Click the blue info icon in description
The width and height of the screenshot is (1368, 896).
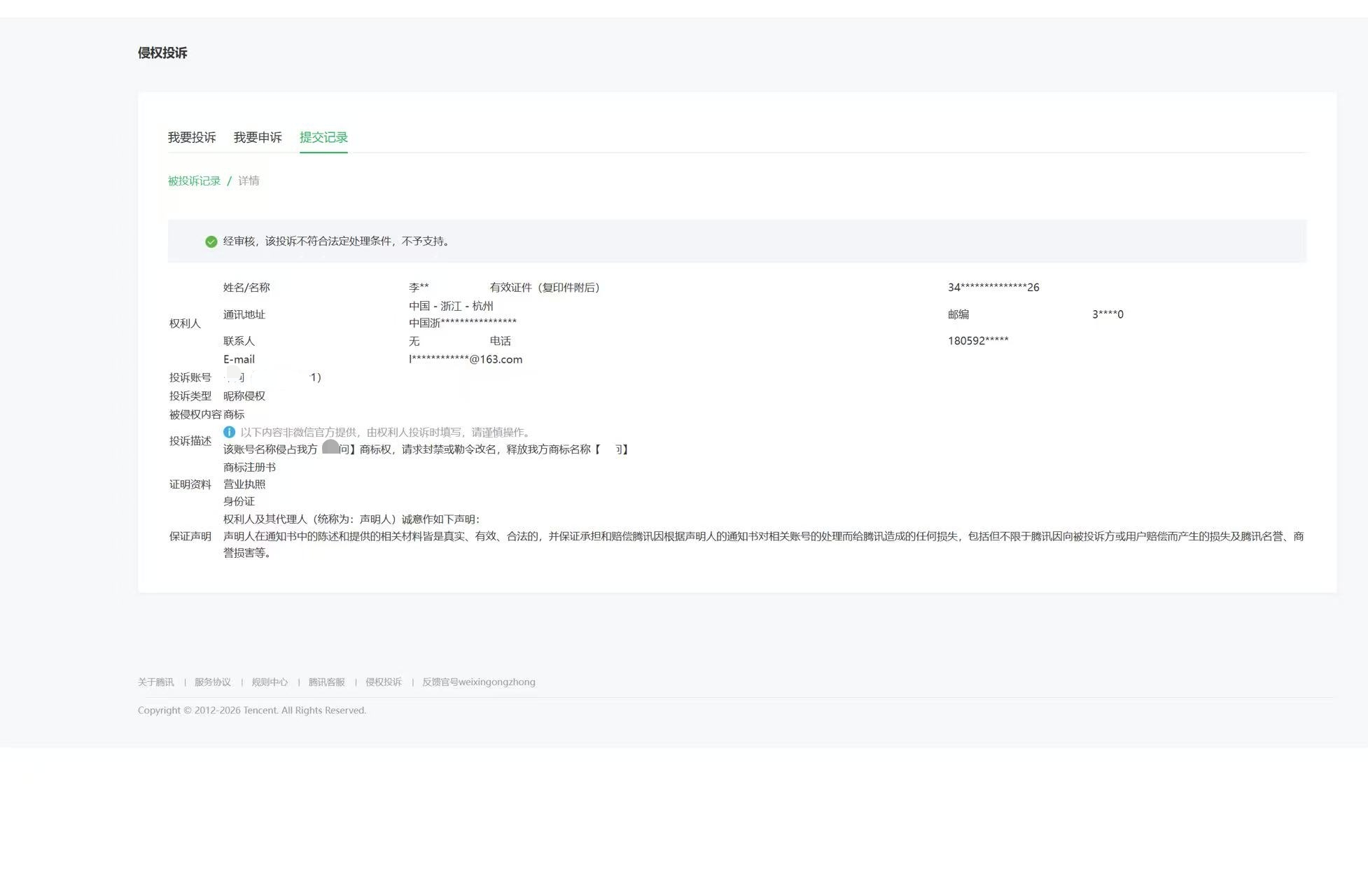[x=229, y=432]
